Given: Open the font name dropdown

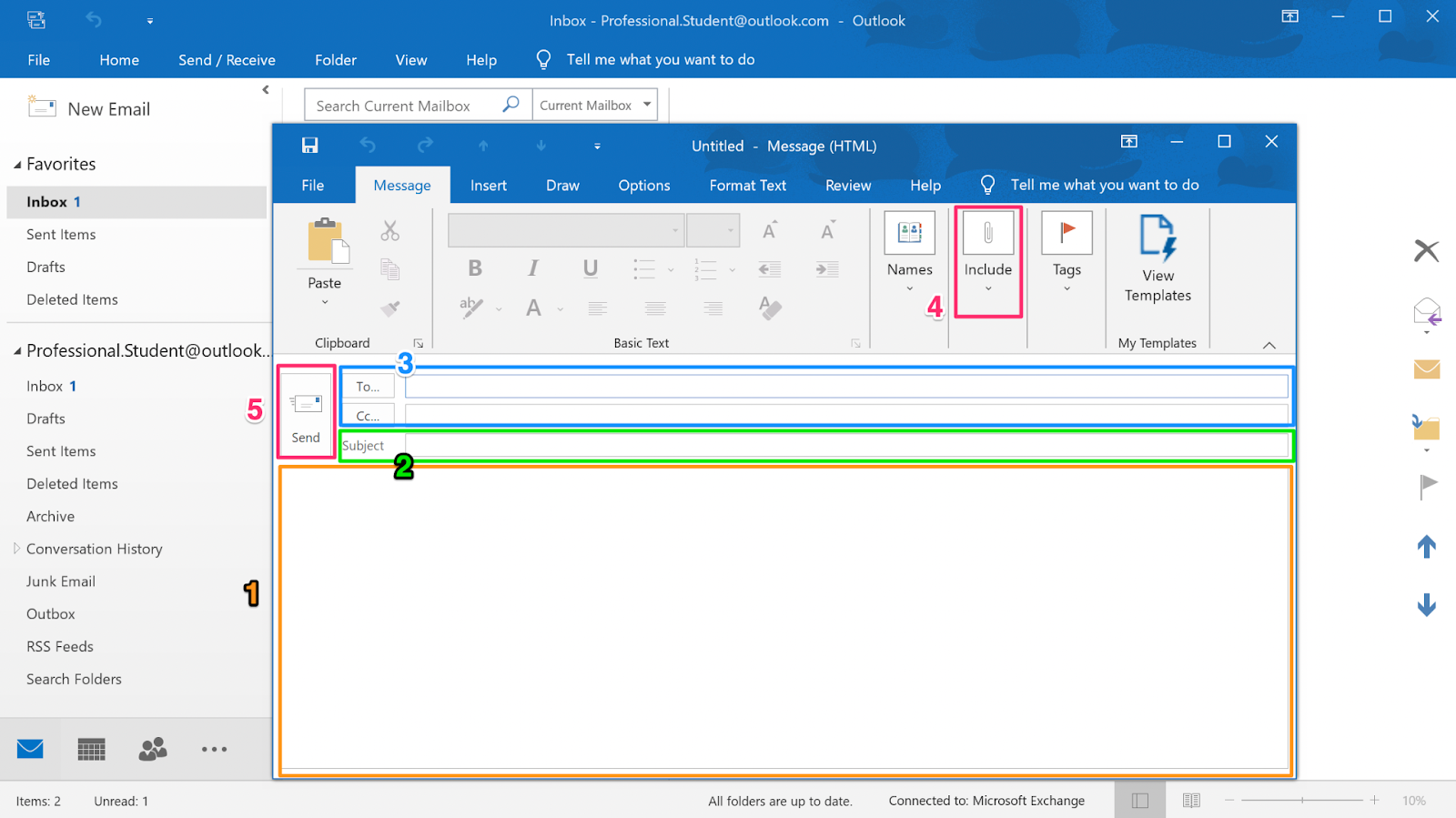Looking at the screenshot, I should click(x=675, y=230).
